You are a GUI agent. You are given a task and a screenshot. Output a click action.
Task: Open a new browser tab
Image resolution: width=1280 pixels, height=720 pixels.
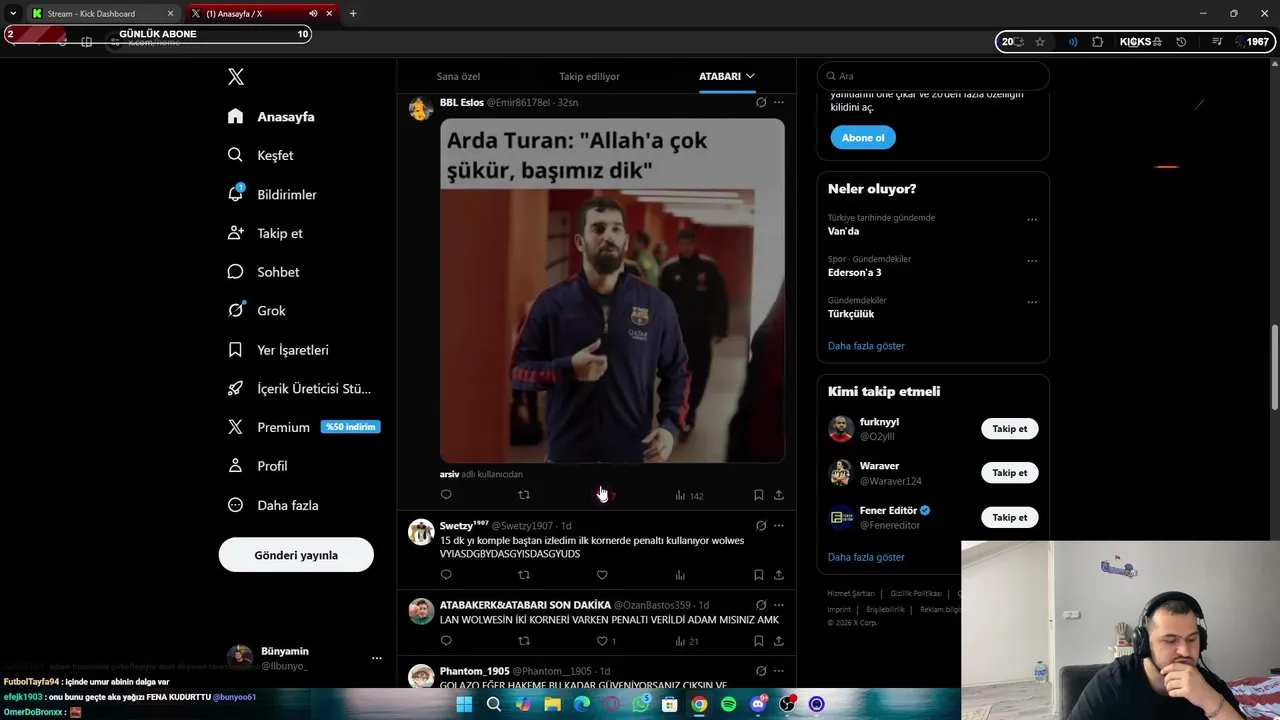tap(353, 14)
